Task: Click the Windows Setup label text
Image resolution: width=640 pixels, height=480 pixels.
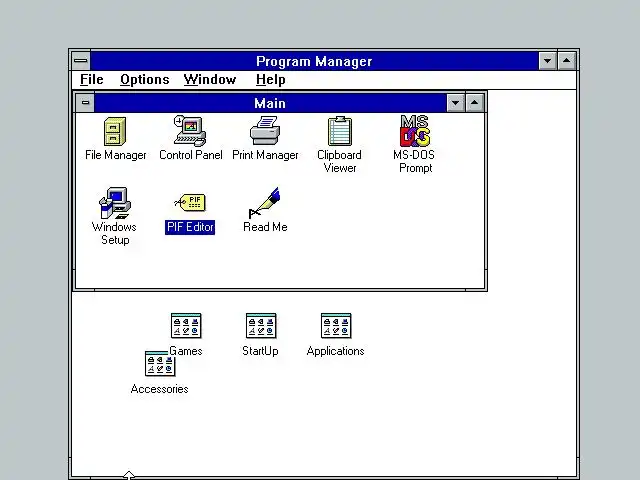Action: [x=115, y=233]
